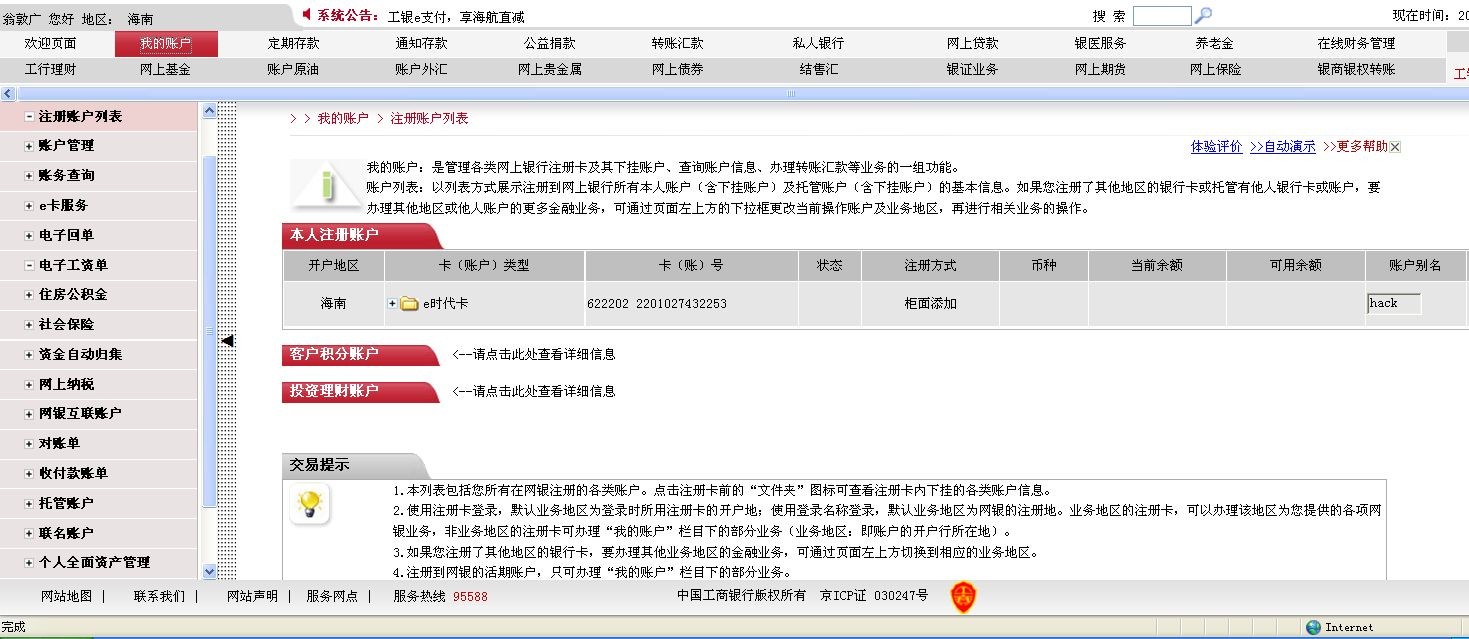1469x639 pixels.
Task: Click the search text box
Action: click(1162, 16)
